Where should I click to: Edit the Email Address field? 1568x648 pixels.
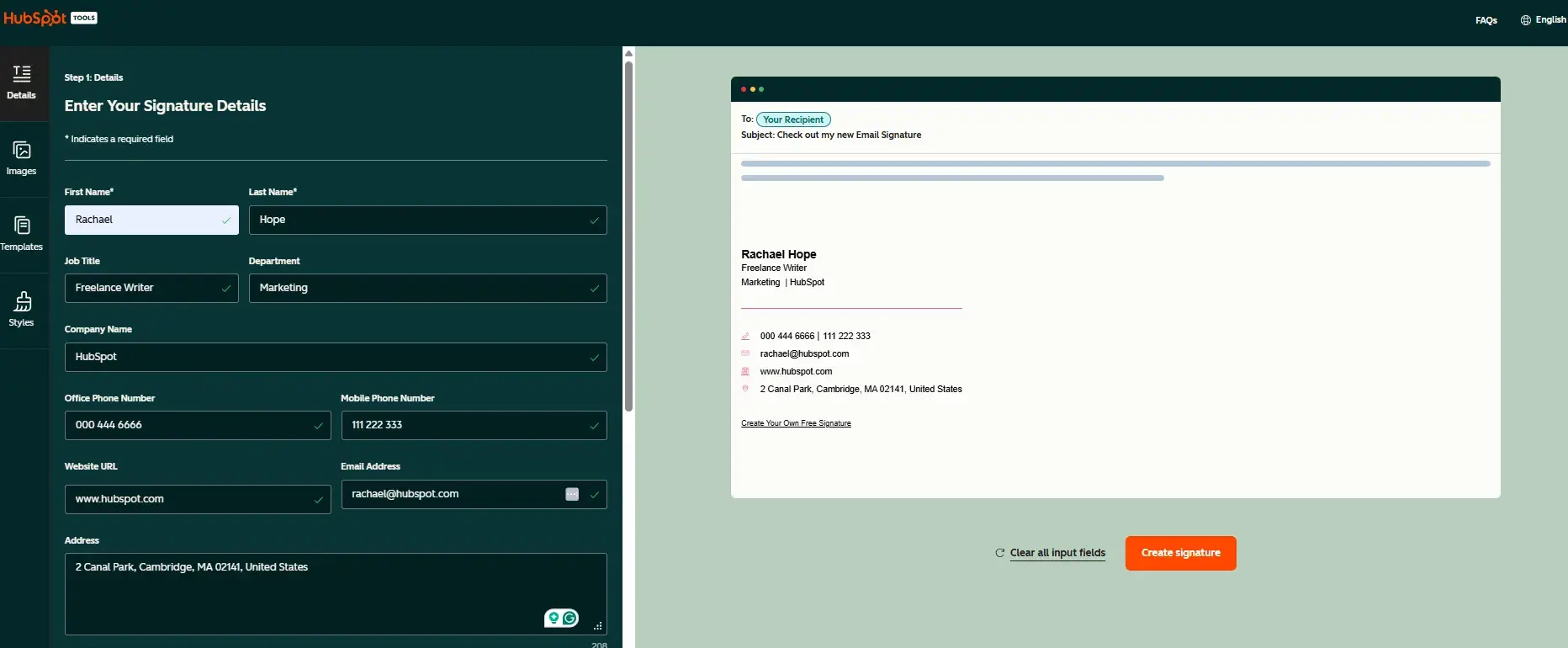pyautogui.click(x=474, y=494)
